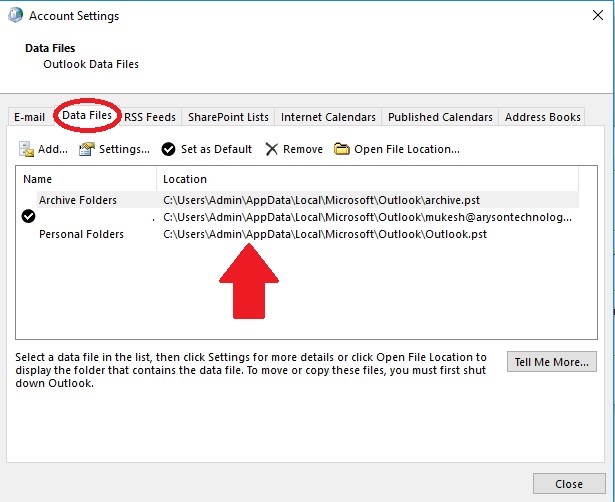The height and width of the screenshot is (502, 615).
Task: Click the Set as Default checkmark icon
Action: tap(168, 149)
